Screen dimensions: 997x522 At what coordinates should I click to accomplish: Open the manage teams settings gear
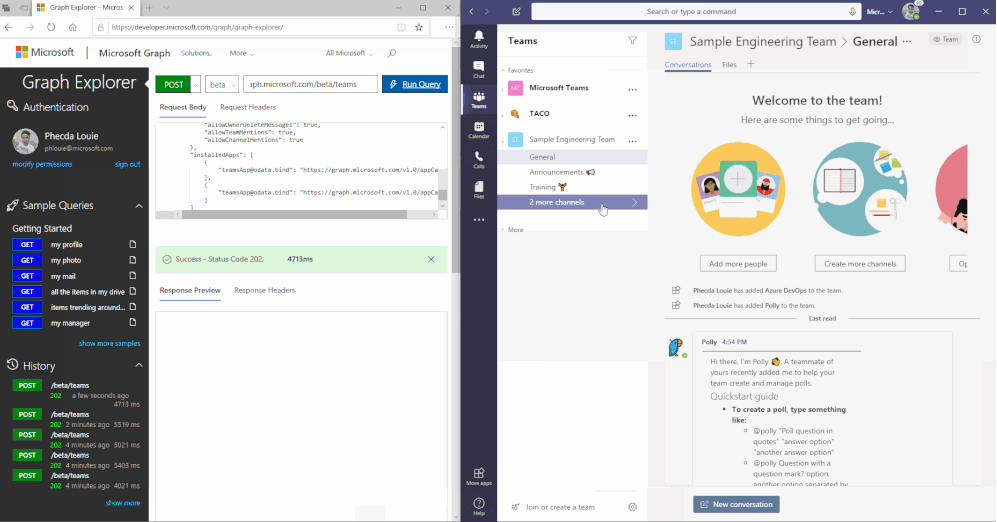pos(632,507)
